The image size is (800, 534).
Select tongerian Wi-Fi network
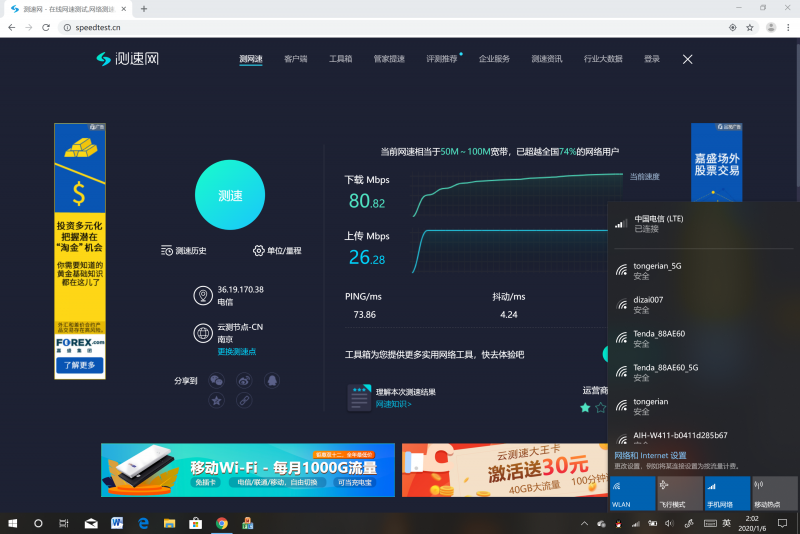pos(704,406)
